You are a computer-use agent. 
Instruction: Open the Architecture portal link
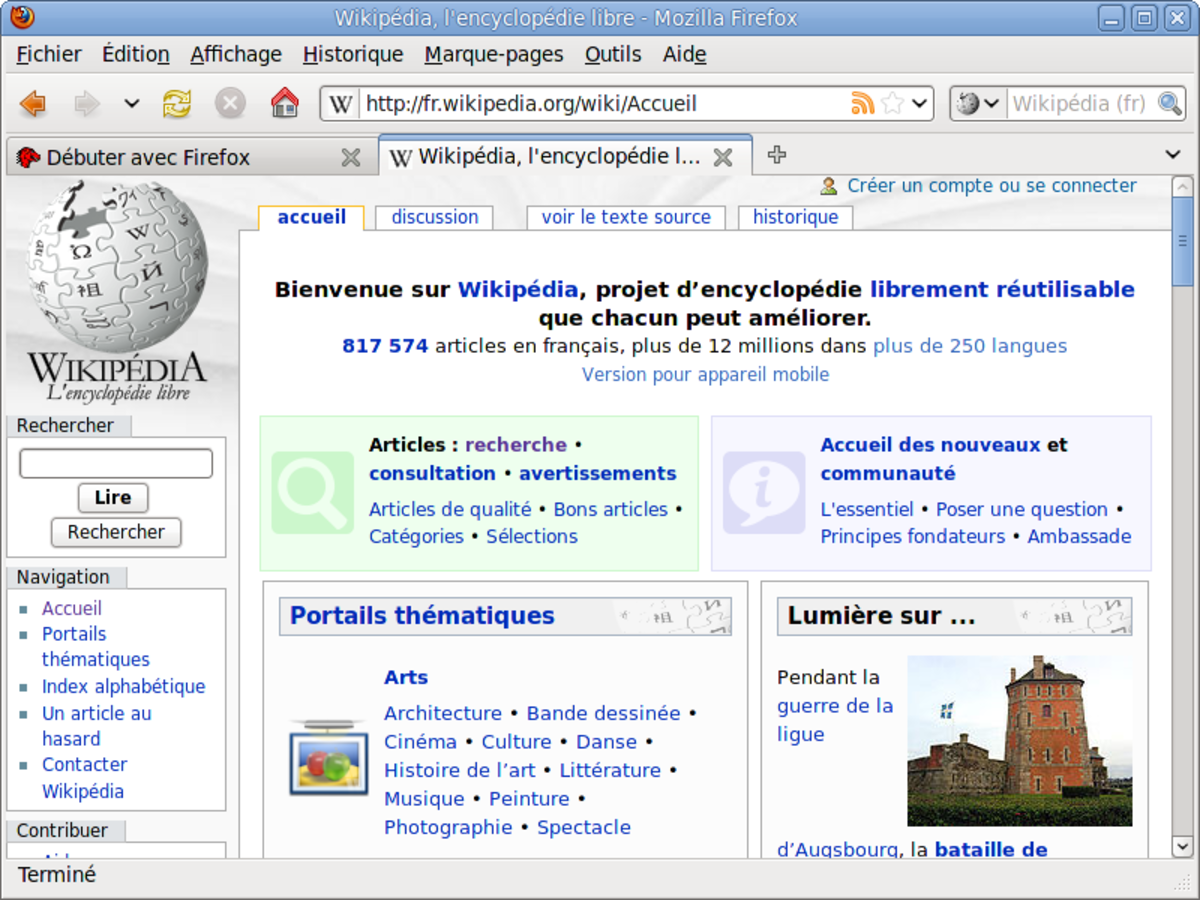(443, 713)
